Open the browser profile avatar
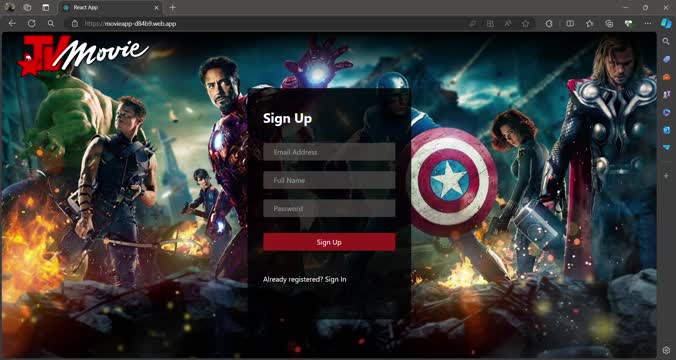 pos(9,7)
